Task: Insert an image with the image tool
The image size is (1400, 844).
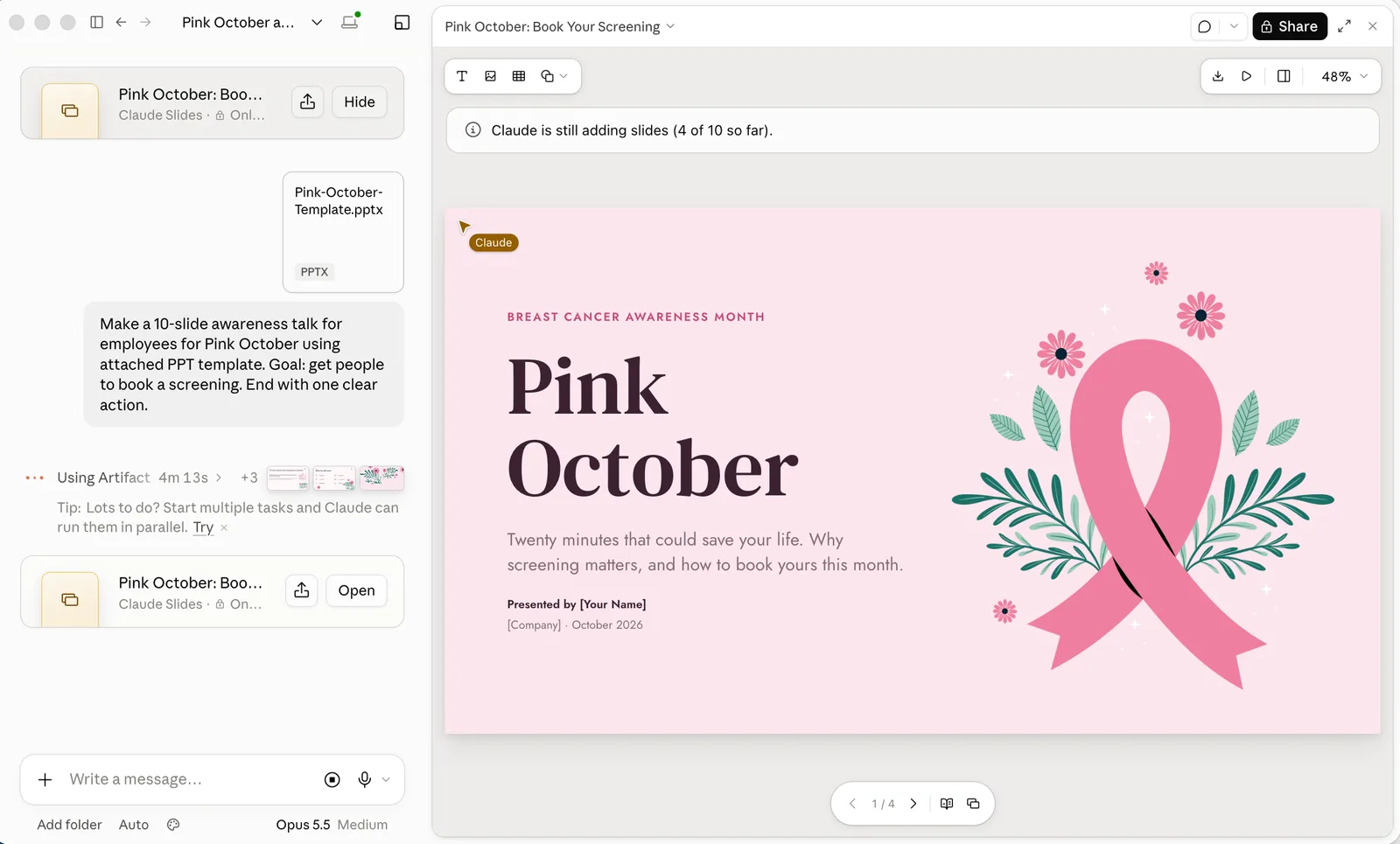Action: tap(491, 76)
